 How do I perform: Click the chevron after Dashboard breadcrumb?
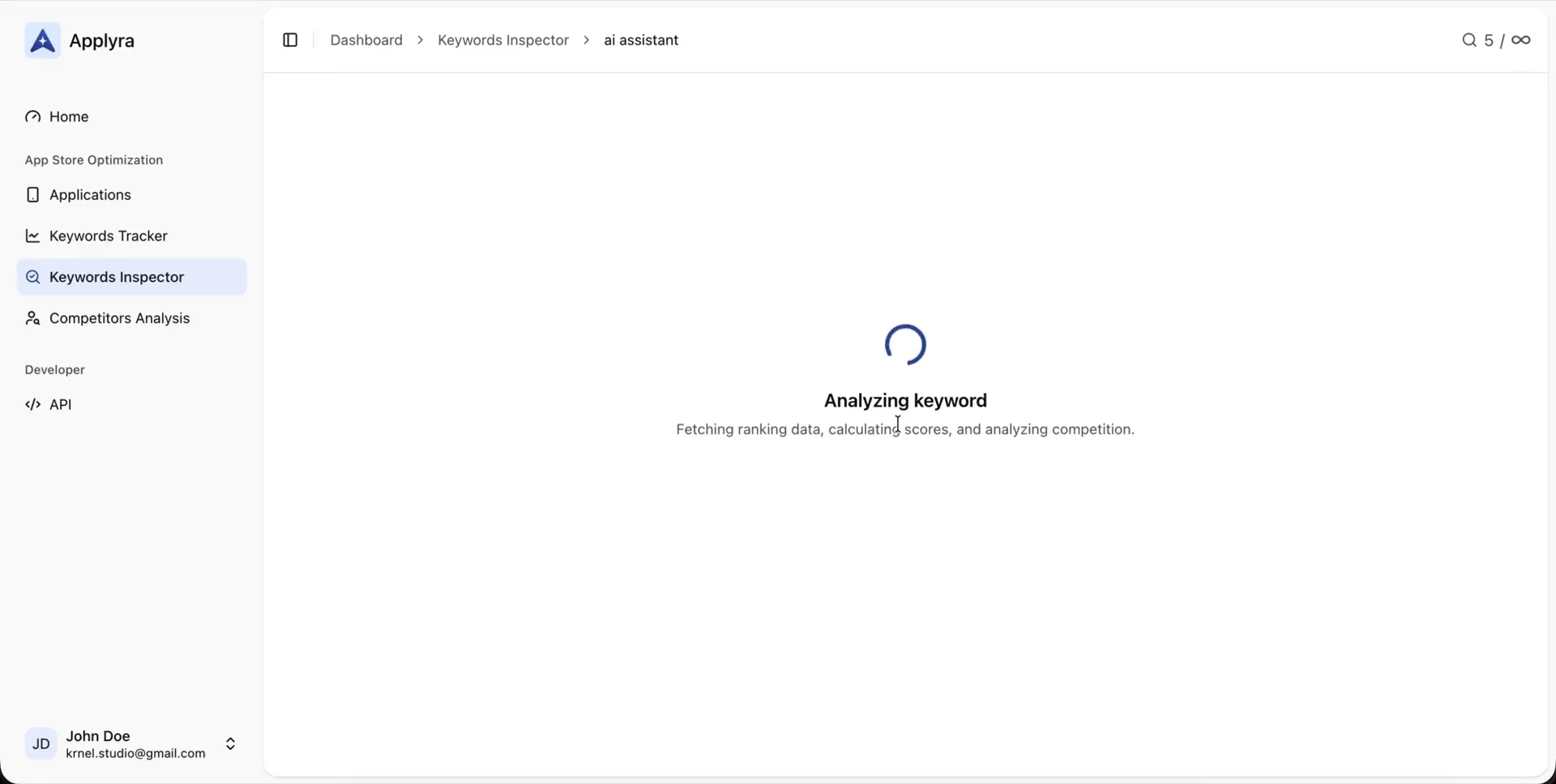[x=420, y=40]
